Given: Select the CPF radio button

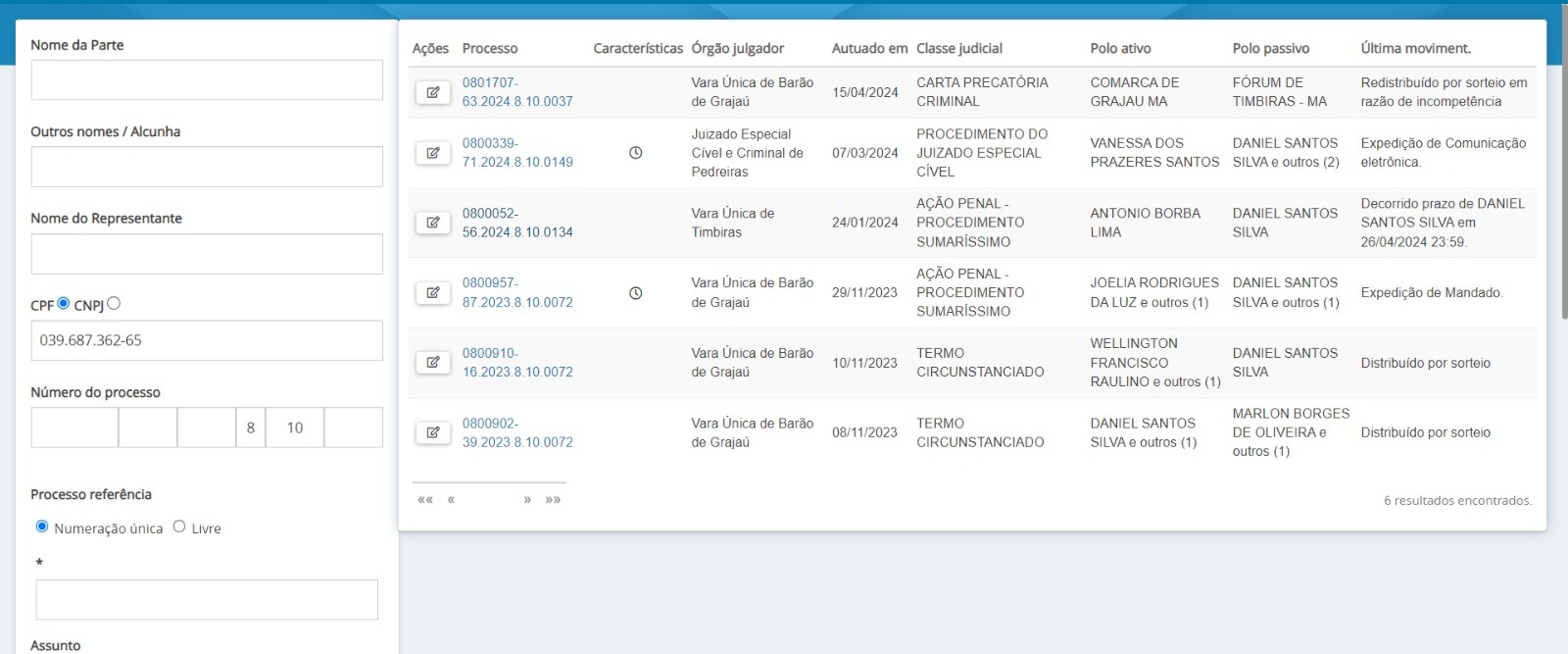Looking at the screenshot, I should pos(64,304).
